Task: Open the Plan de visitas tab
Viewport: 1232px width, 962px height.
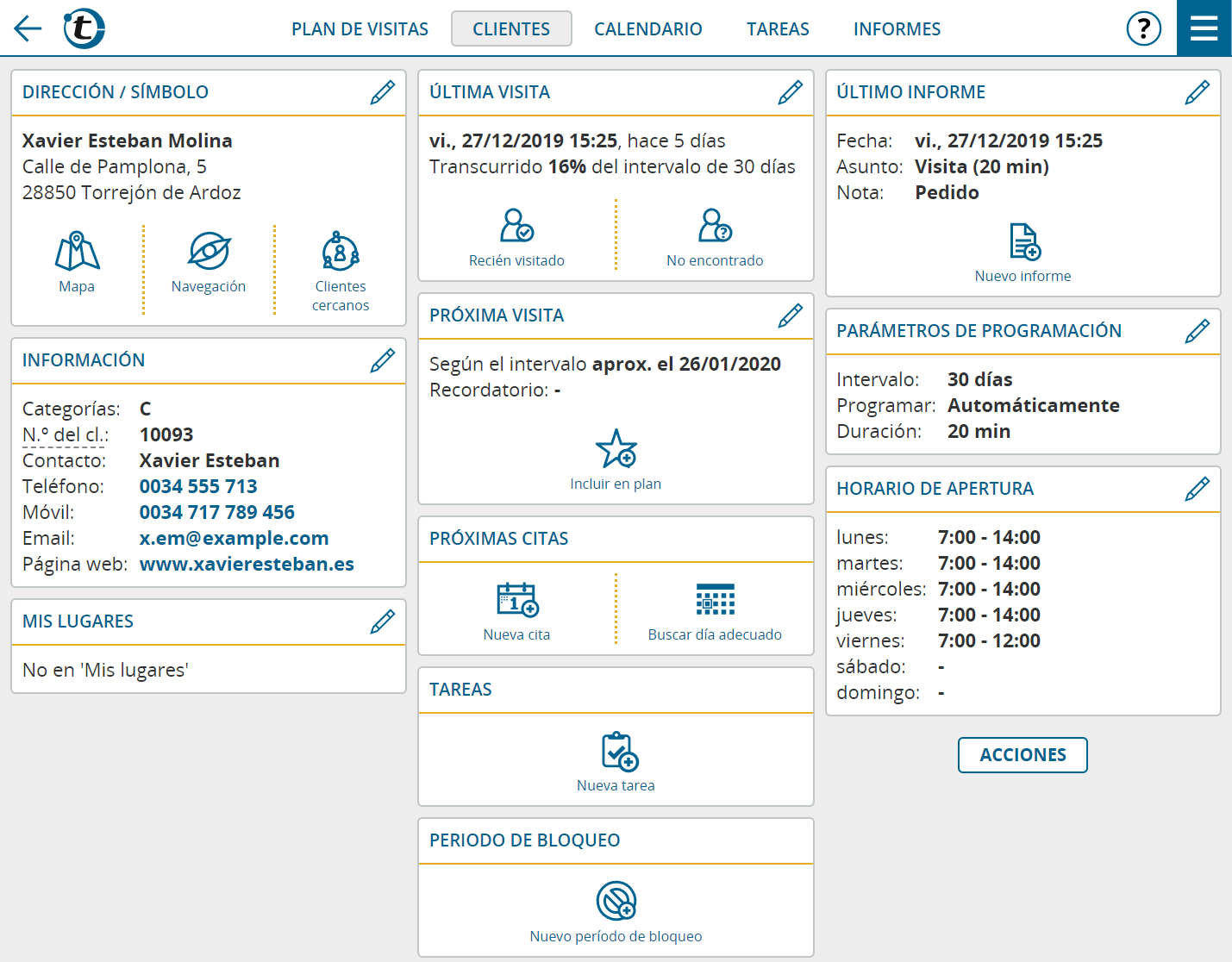Action: click(360, 28)
